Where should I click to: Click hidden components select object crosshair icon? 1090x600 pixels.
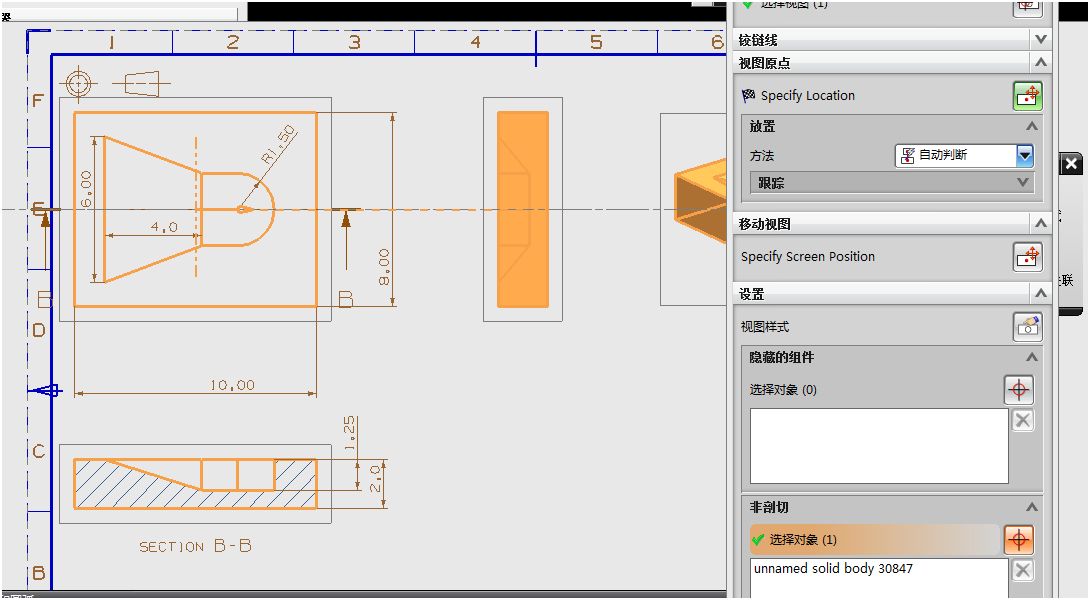(1018, 390)
